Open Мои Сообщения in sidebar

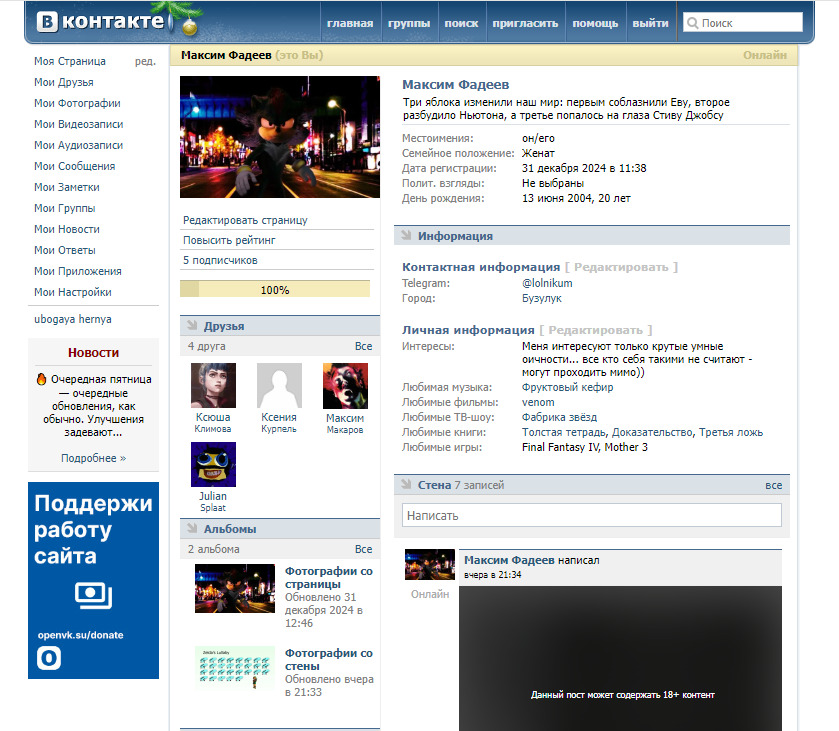74,166
